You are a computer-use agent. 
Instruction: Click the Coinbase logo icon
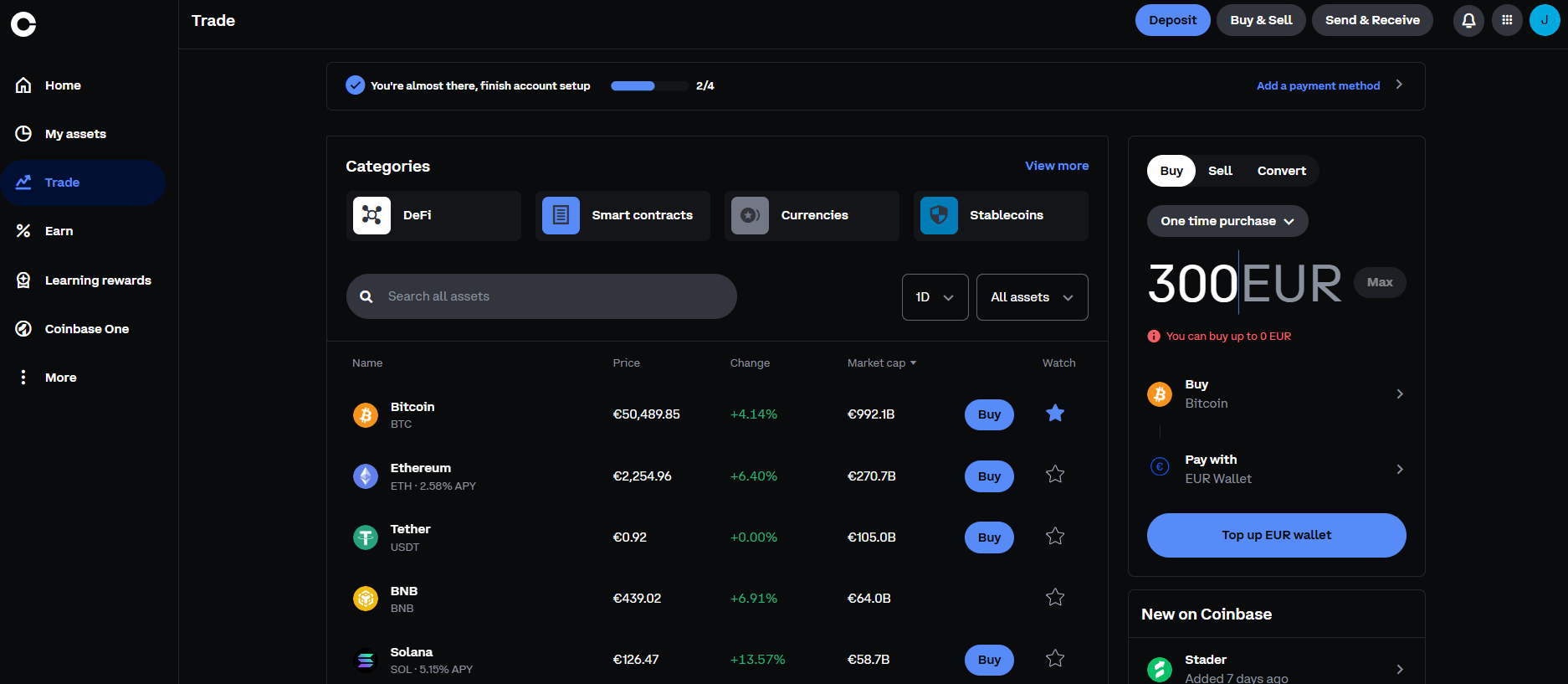click(23, 24)
